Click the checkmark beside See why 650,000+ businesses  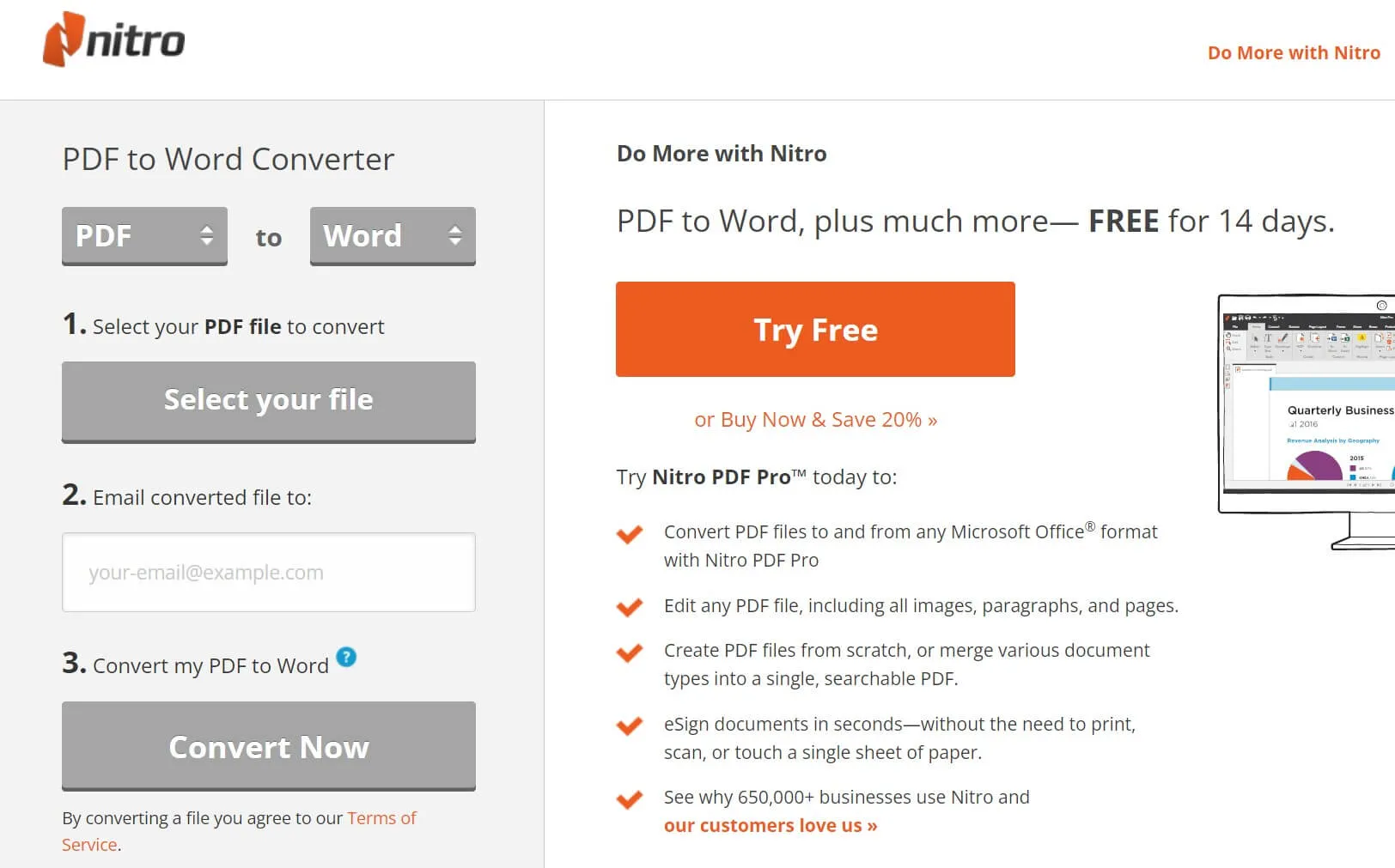[630, 799]
